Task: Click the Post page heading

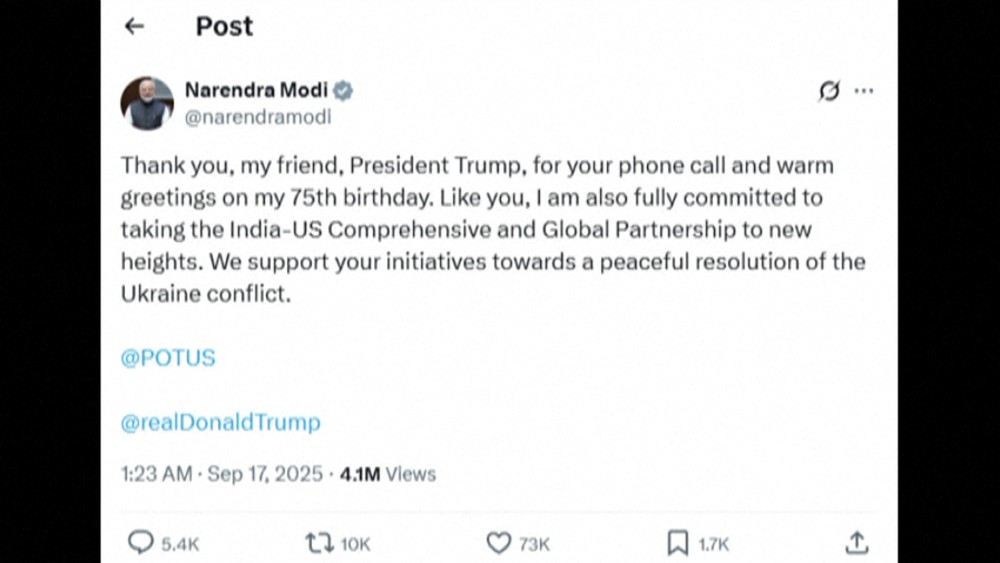Action: click(x=224, y=27)
